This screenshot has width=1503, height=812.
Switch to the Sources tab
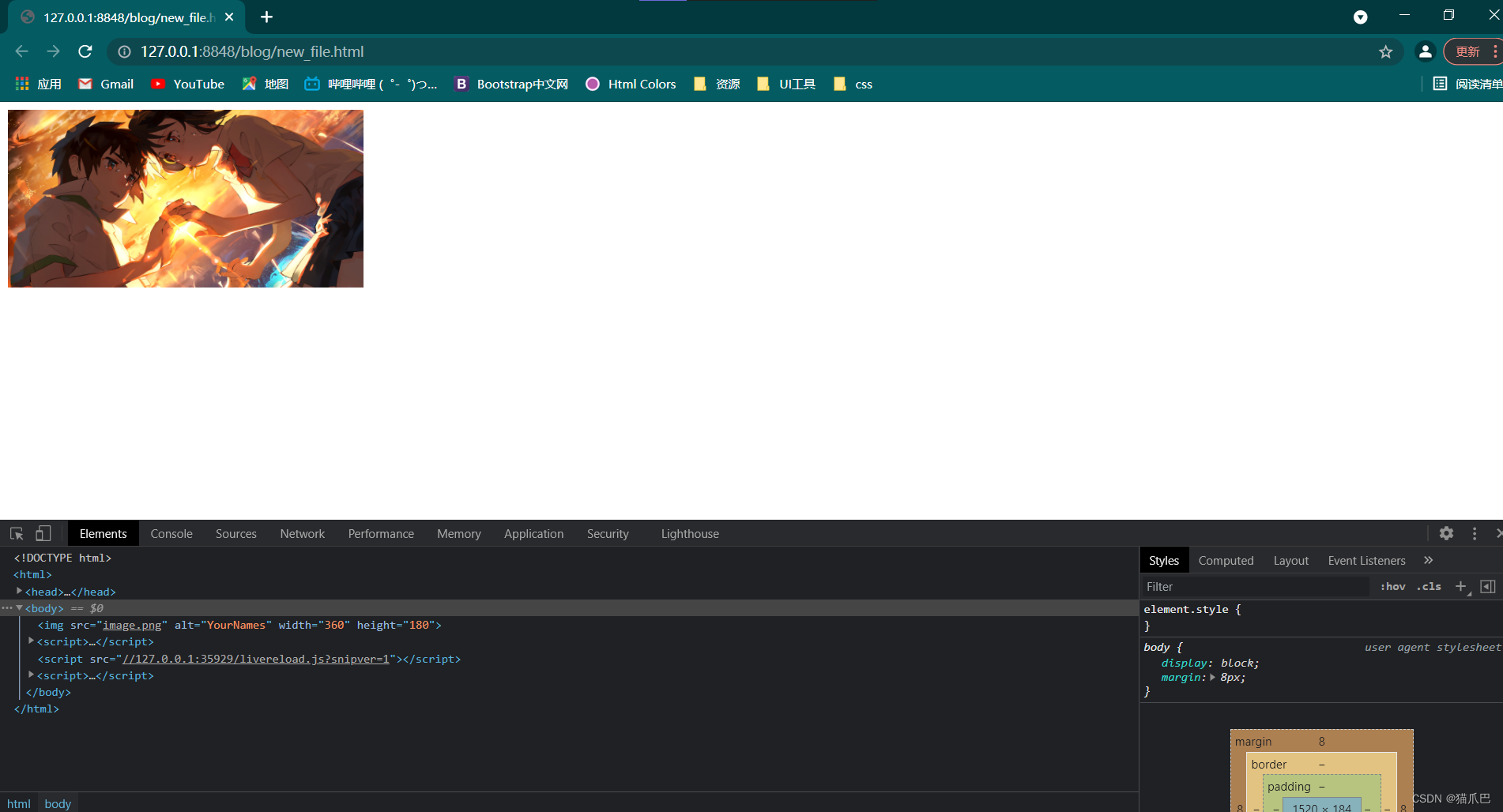(236, 534)
